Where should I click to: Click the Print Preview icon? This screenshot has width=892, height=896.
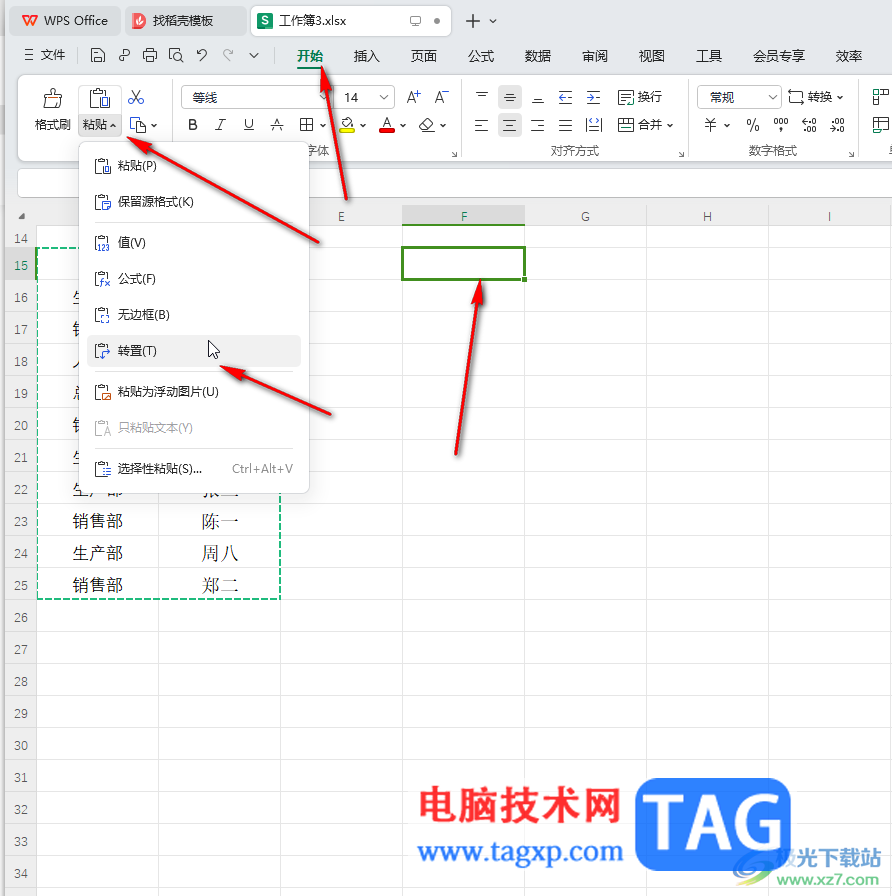[176, 55]
